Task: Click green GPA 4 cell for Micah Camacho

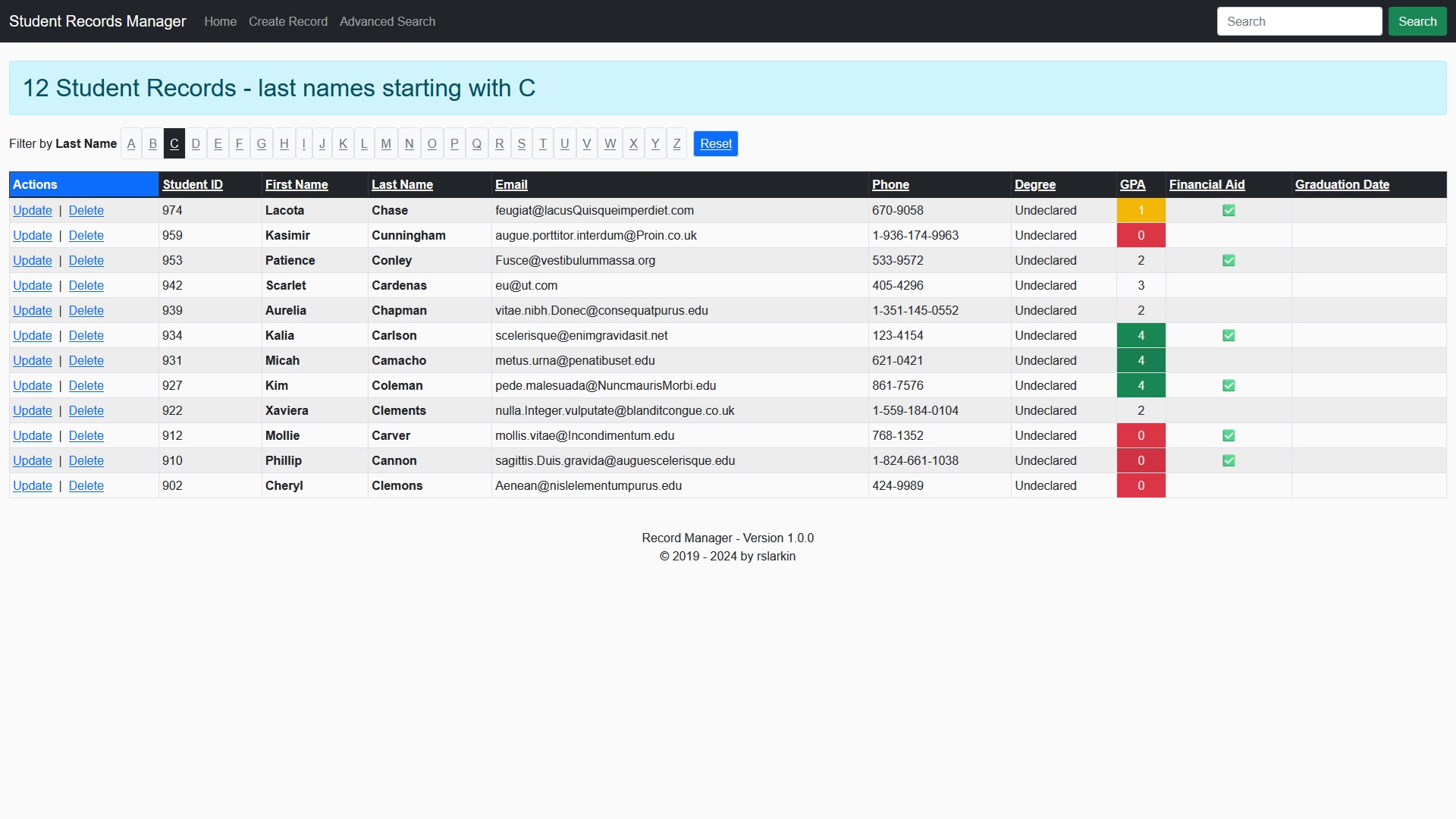Action: (x=1141, y=361)
